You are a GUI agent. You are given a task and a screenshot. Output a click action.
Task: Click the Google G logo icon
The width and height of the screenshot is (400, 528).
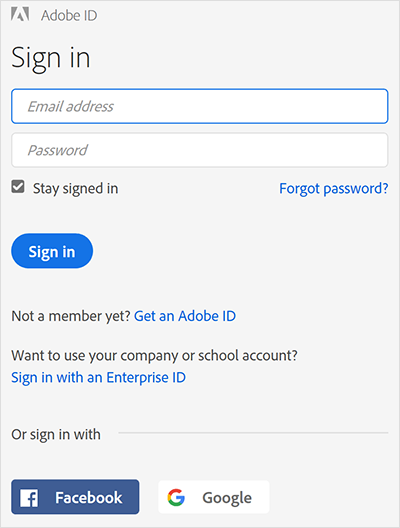click(x=176, y=497)
